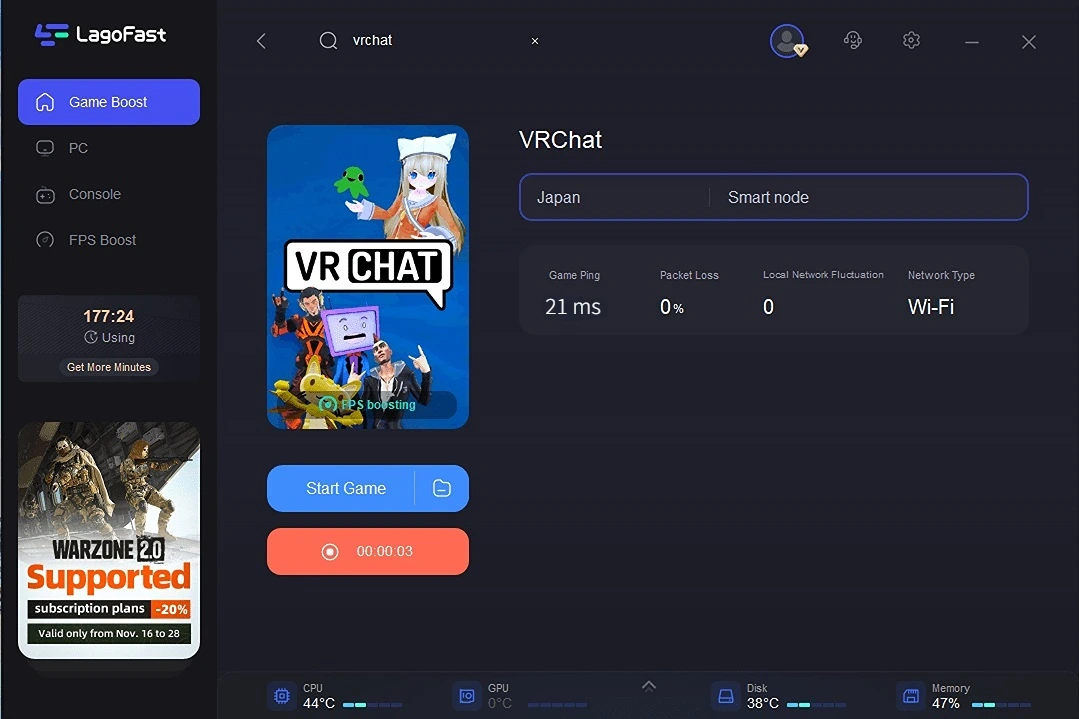1079x719 pixels.
Task: Stop boosting with the timer button
Action: 368,551
